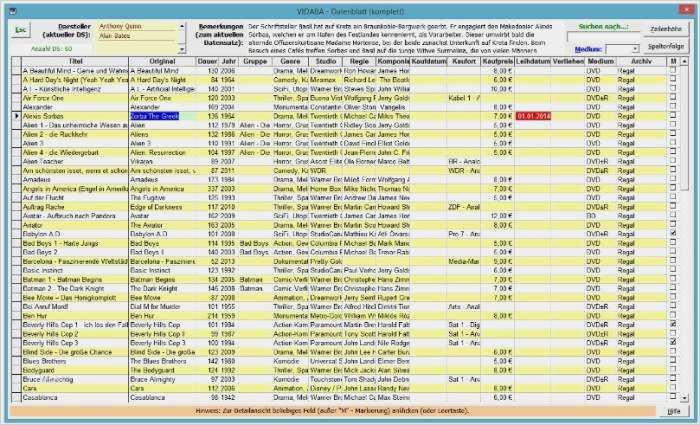Viewport: 700px width, 425px height.
Task: Click the Anzahl DS: 50 label
Action: (51, 49)
